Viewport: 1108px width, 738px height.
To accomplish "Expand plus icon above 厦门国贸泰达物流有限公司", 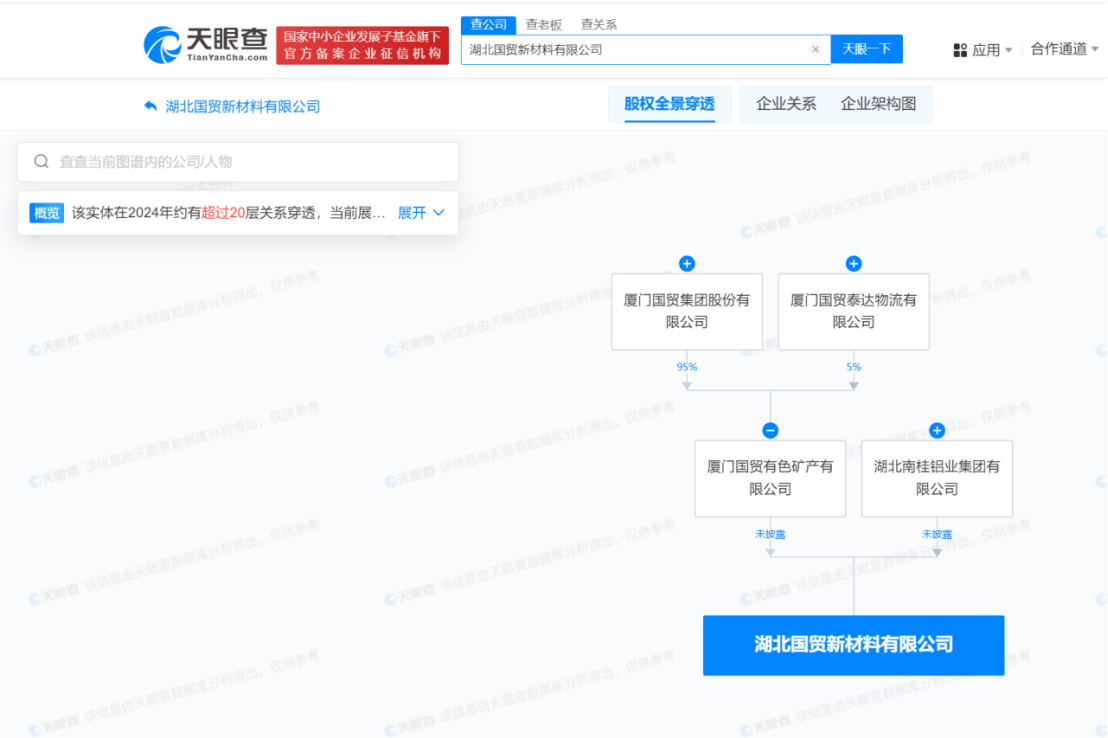I will [x=853, y=264].
